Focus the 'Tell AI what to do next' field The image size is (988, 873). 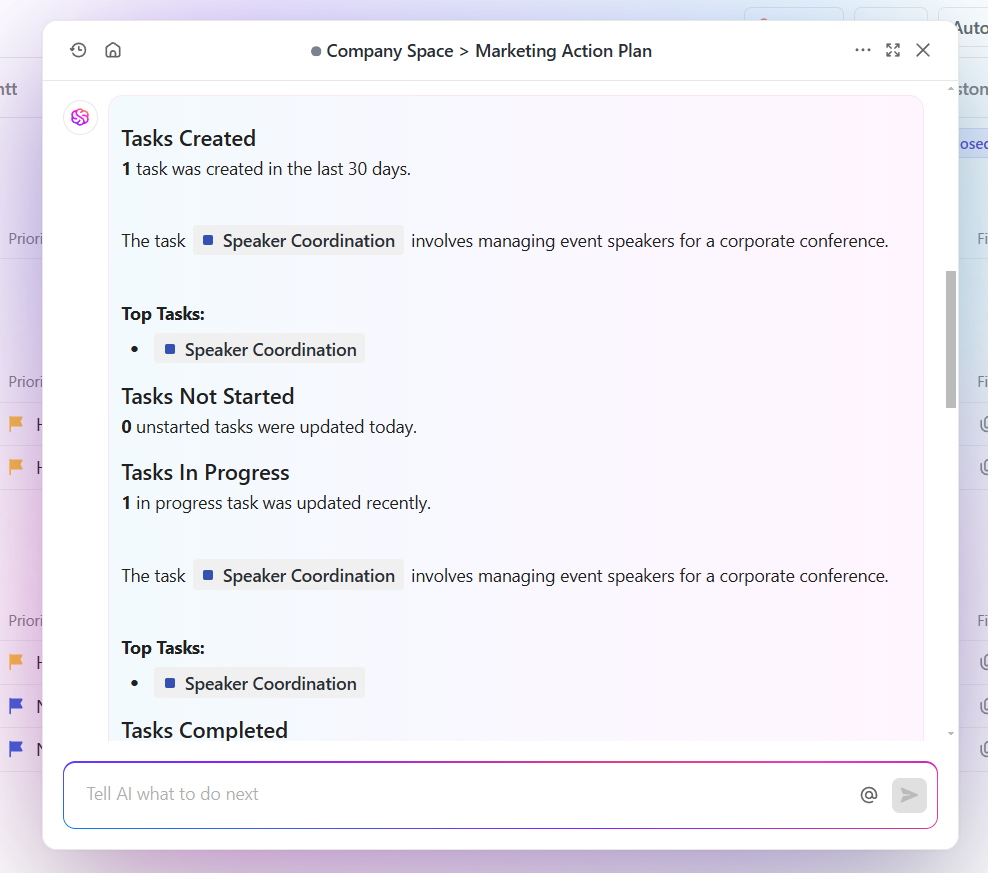click(x=460, y=795)
